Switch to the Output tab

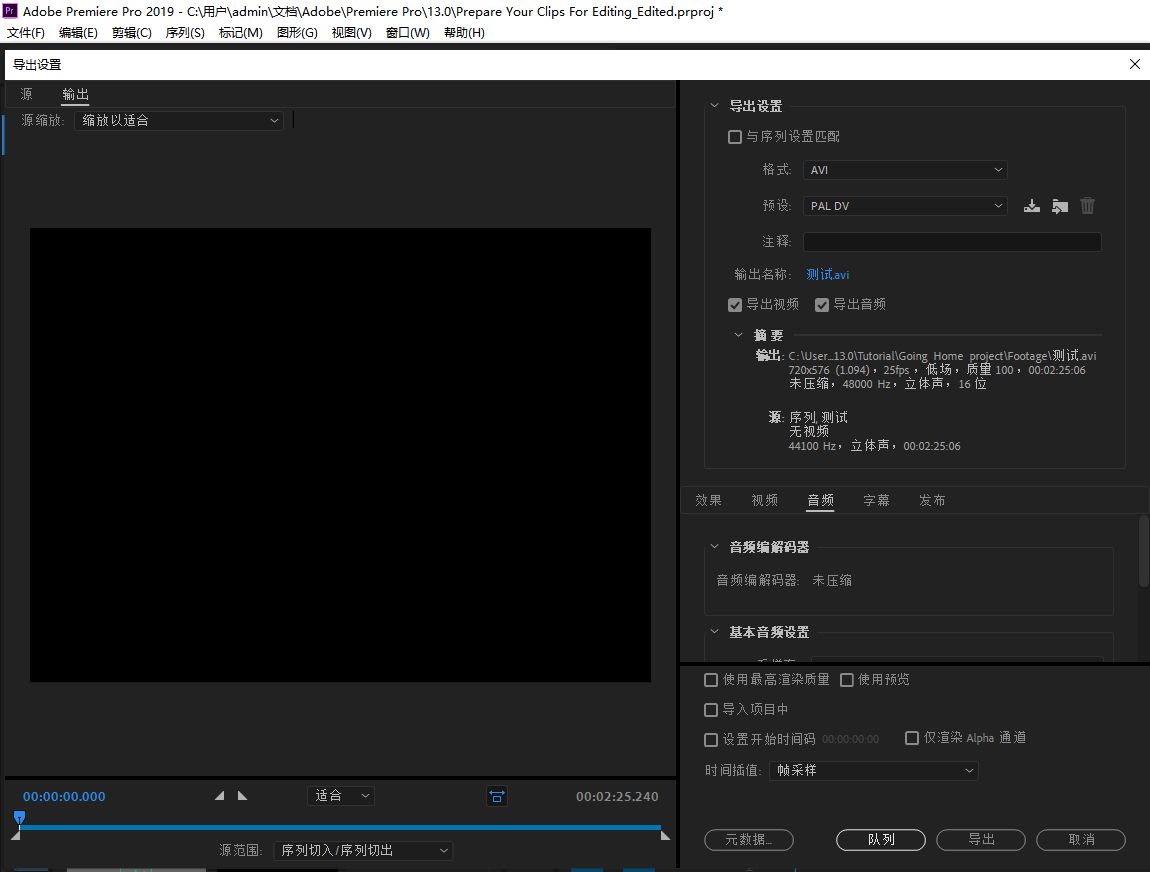[75, 95]
